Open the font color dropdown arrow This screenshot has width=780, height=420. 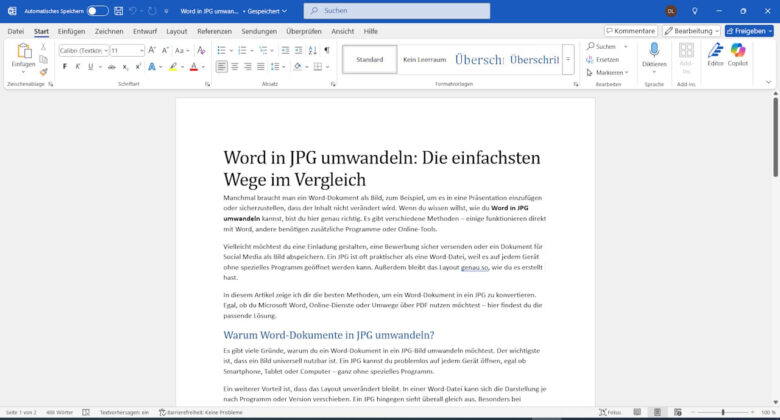pos(203,67)
